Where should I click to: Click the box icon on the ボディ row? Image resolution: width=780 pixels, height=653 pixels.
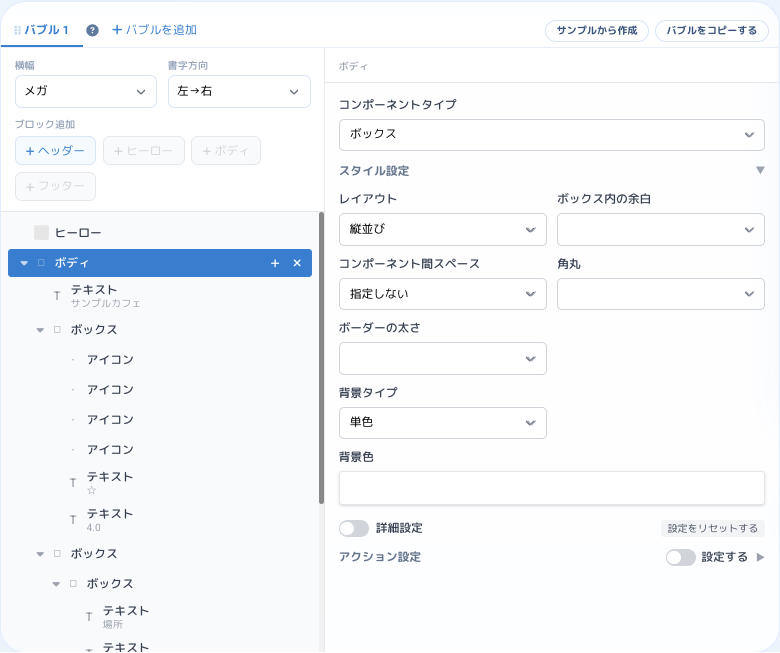[x=41, y=263]
